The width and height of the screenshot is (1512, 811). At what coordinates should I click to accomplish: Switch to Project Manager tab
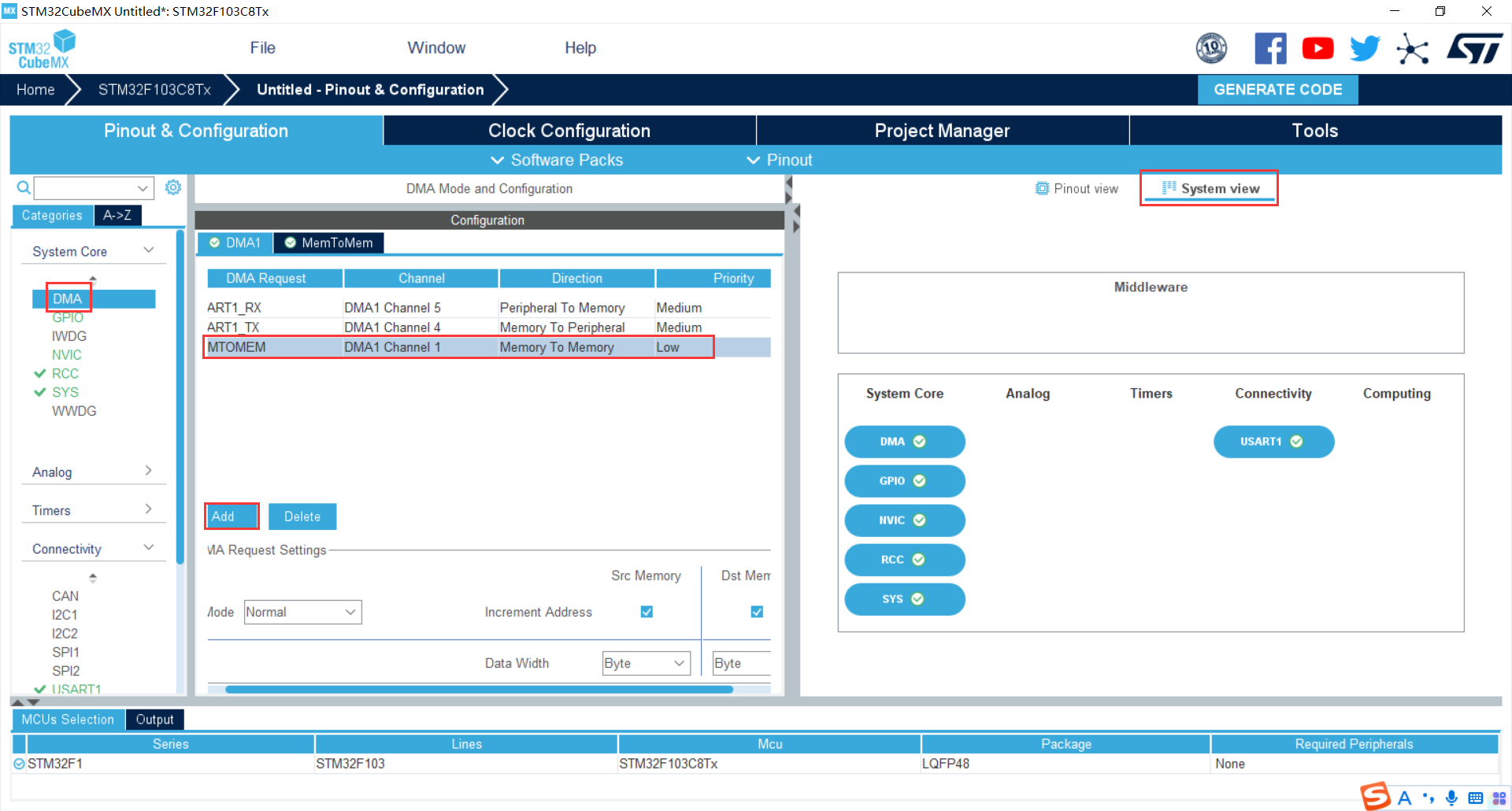(x=942, y=131)
